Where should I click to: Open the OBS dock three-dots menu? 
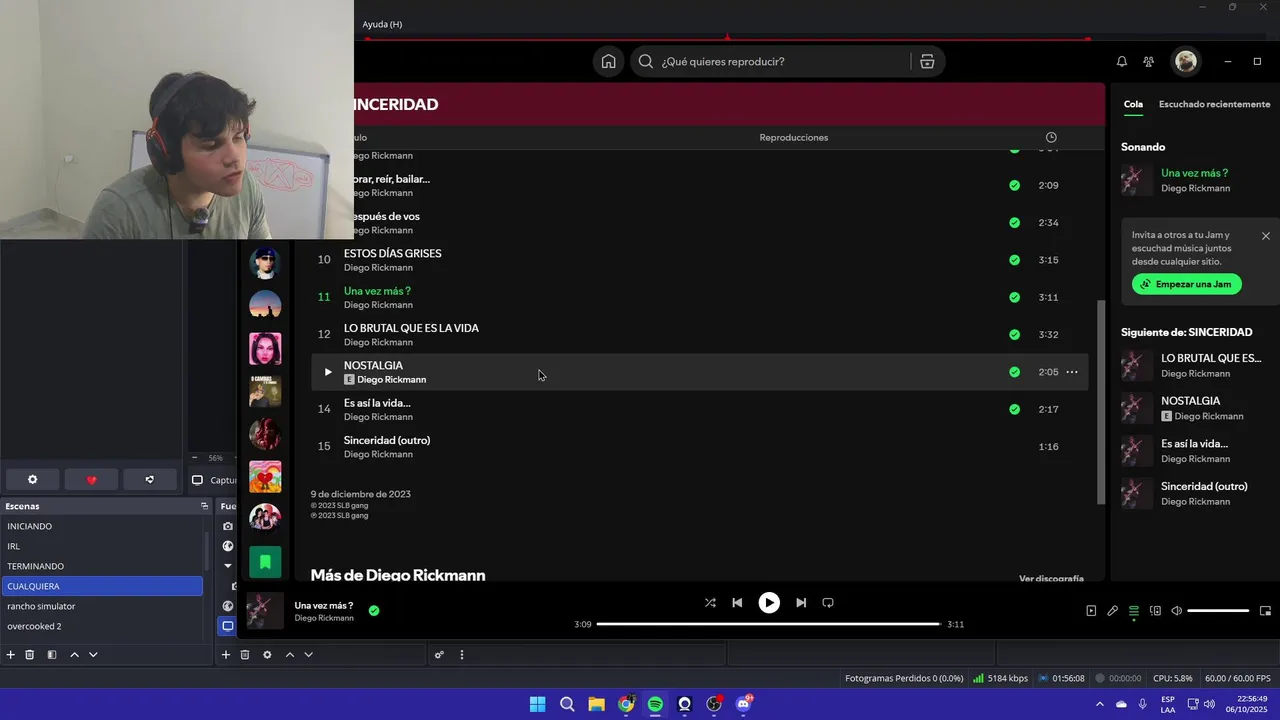tap(462, 655)
